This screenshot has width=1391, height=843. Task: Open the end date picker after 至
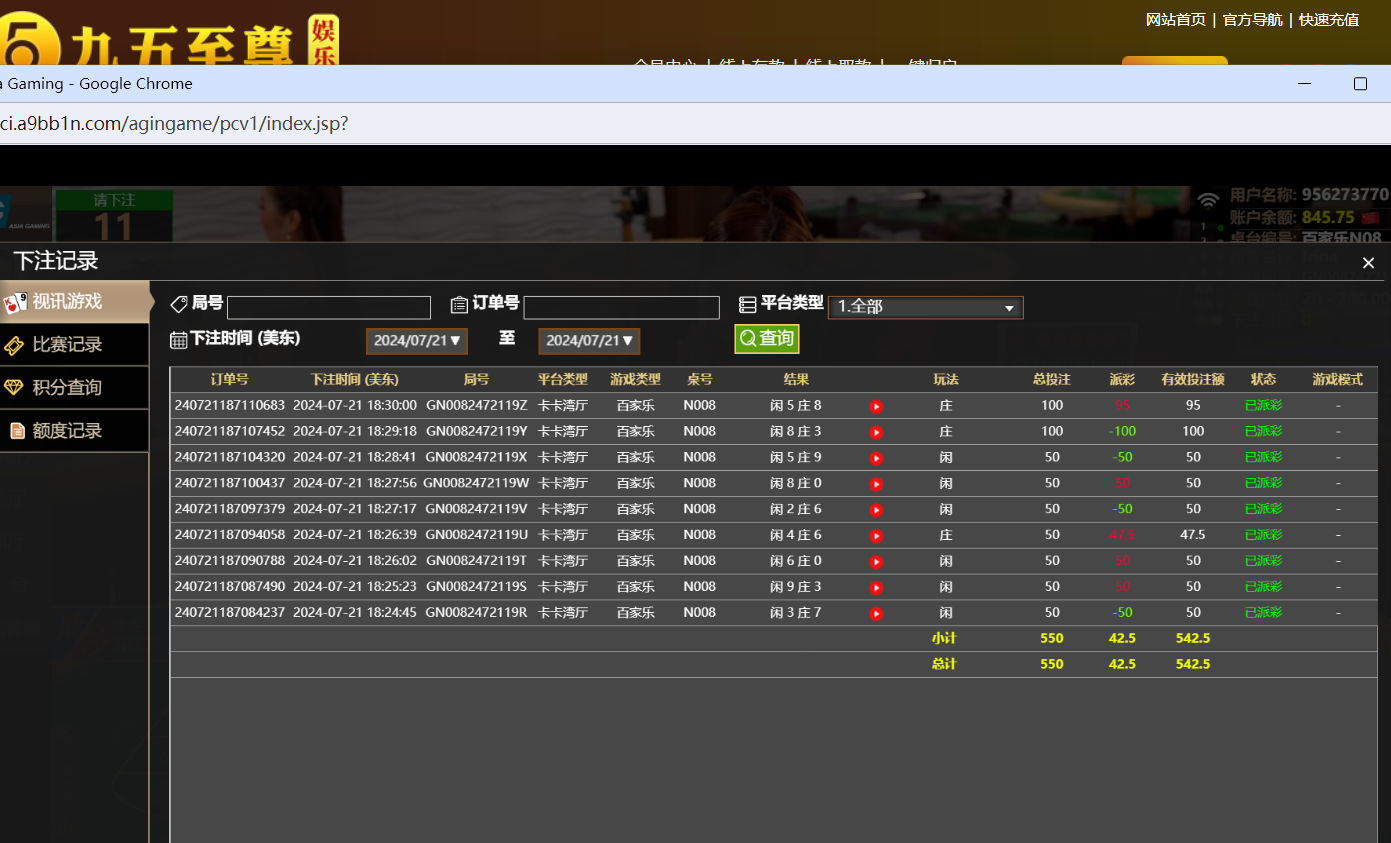click(589, 341)
